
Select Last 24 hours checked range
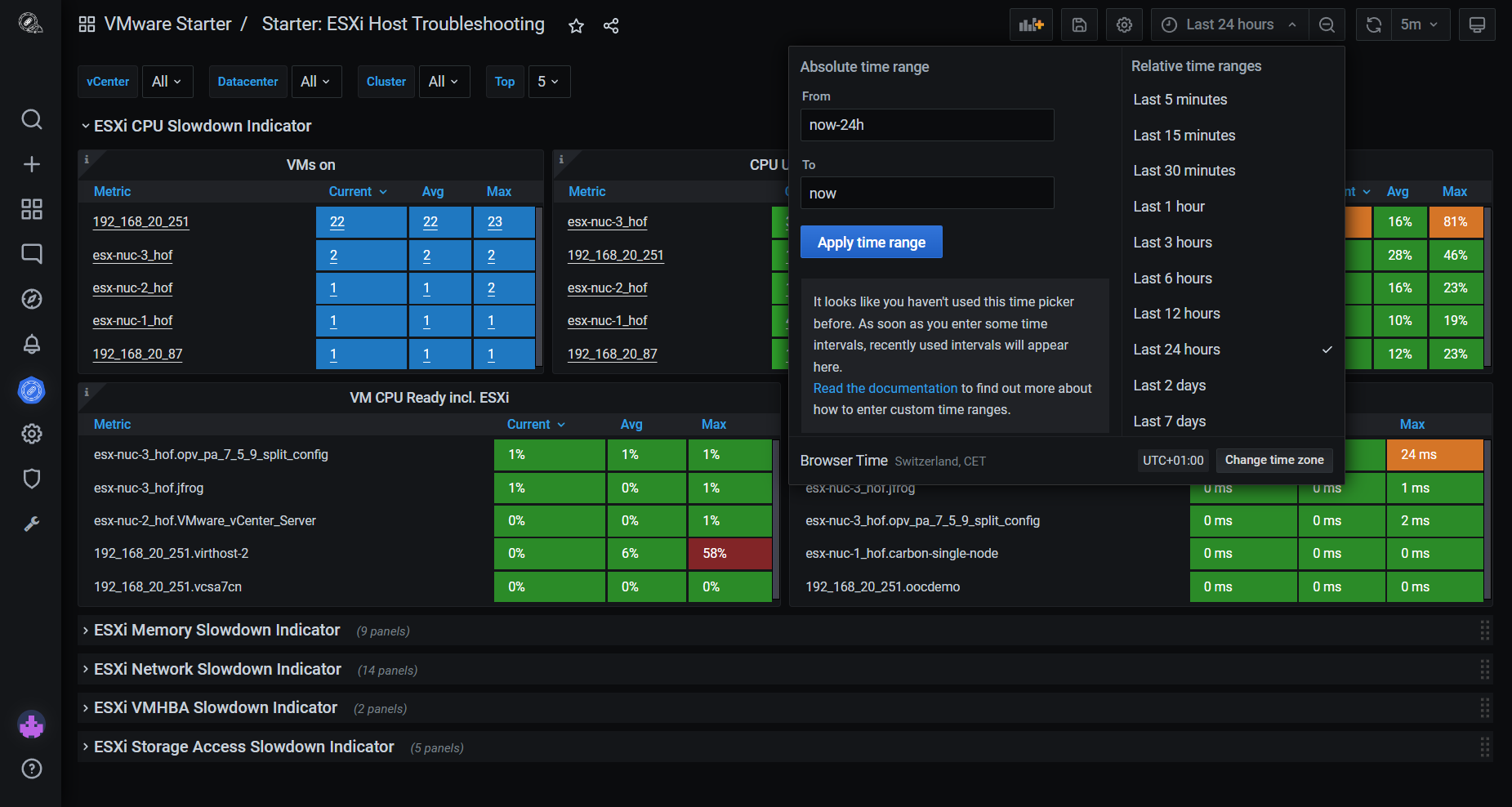tap(1233, 350)
